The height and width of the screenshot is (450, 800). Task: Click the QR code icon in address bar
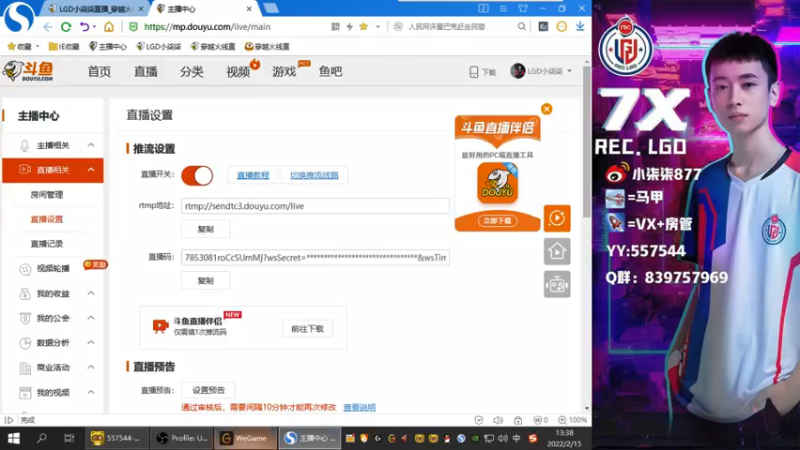coord(335,27)
